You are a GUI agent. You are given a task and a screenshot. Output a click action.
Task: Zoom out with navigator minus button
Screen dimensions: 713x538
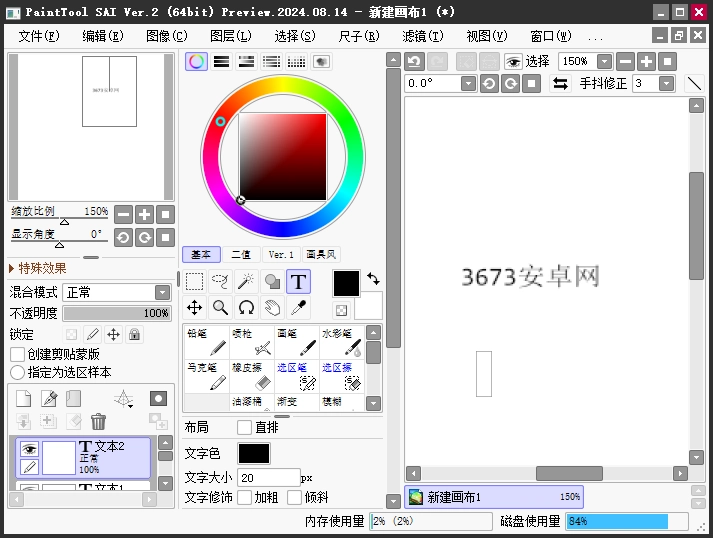point(123,214)
